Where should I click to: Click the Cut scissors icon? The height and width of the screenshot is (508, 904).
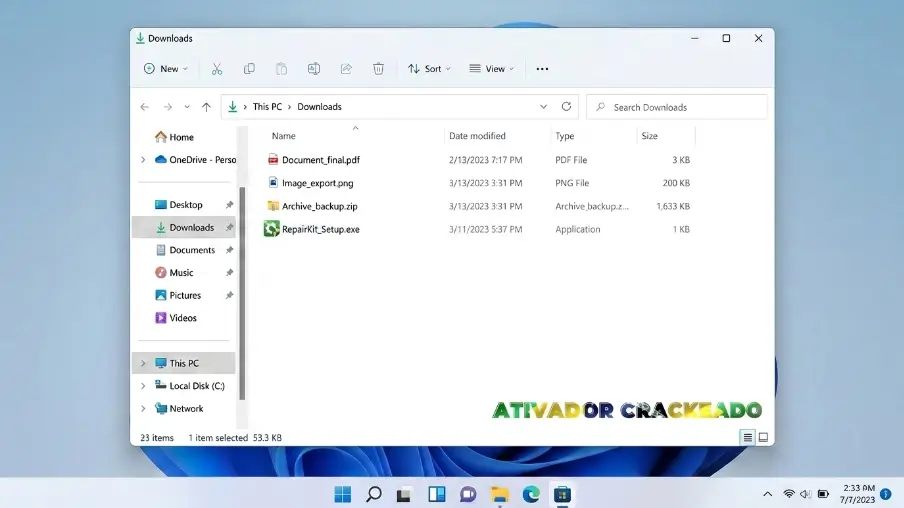217,69
